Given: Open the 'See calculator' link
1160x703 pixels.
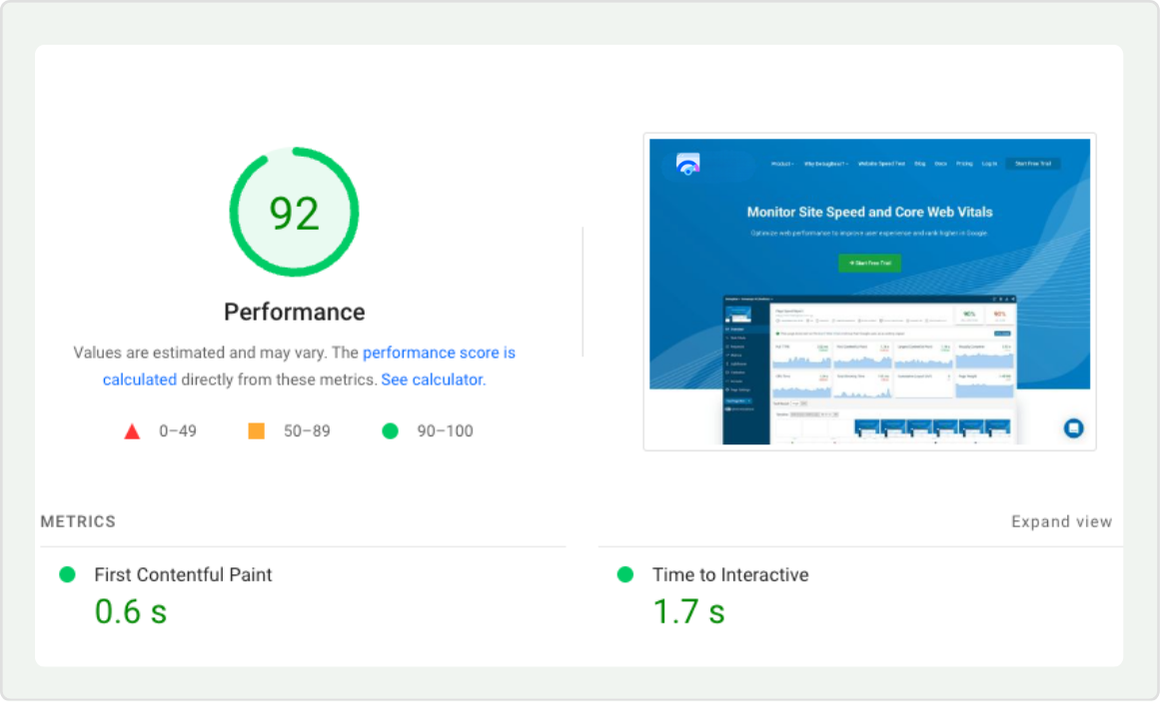Looking at the screenshot, I should (431, 380).
